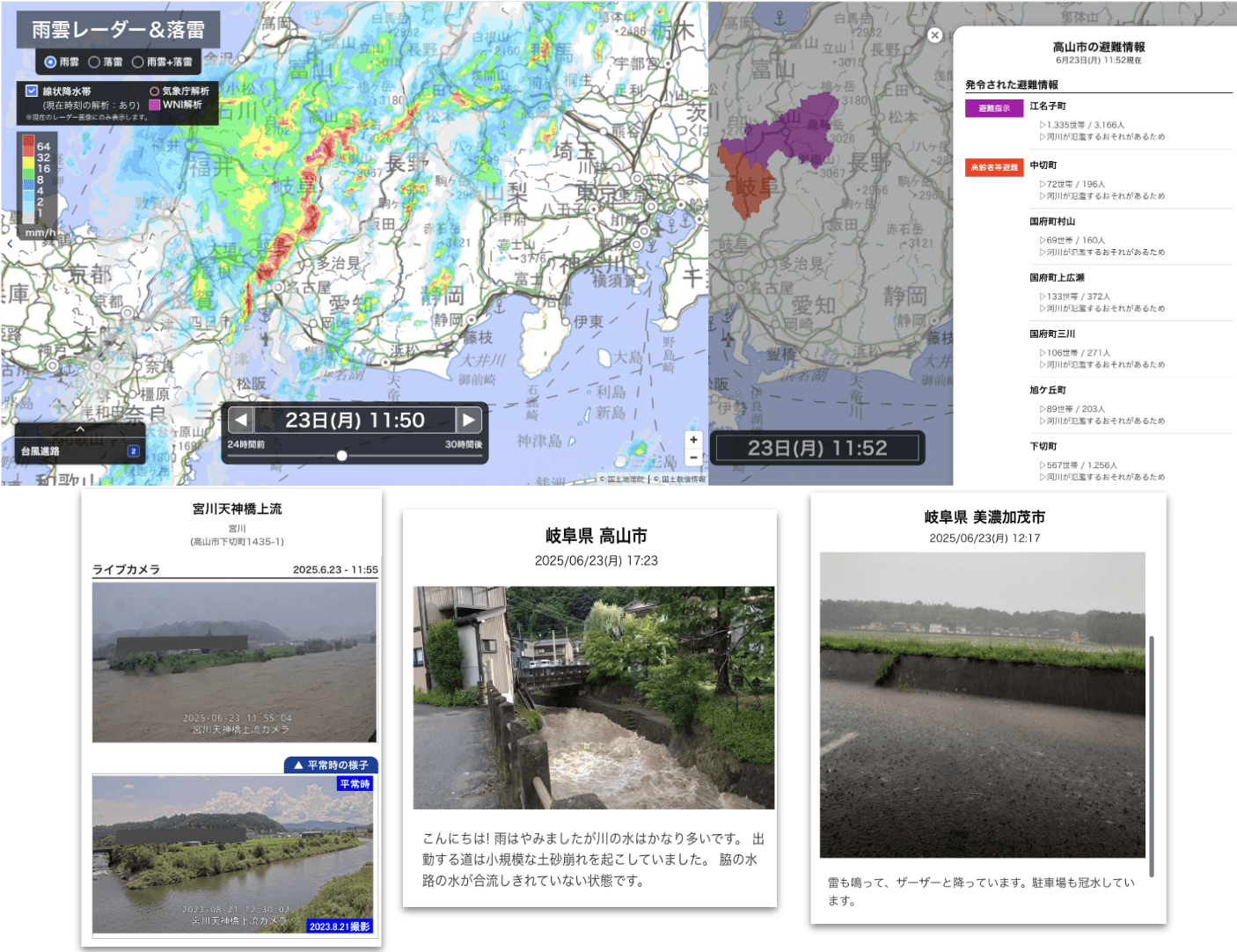Click the purple 避難指示 badge
Image resolution: width=1237 pixels, height=952 pixels.
(994, 108)
